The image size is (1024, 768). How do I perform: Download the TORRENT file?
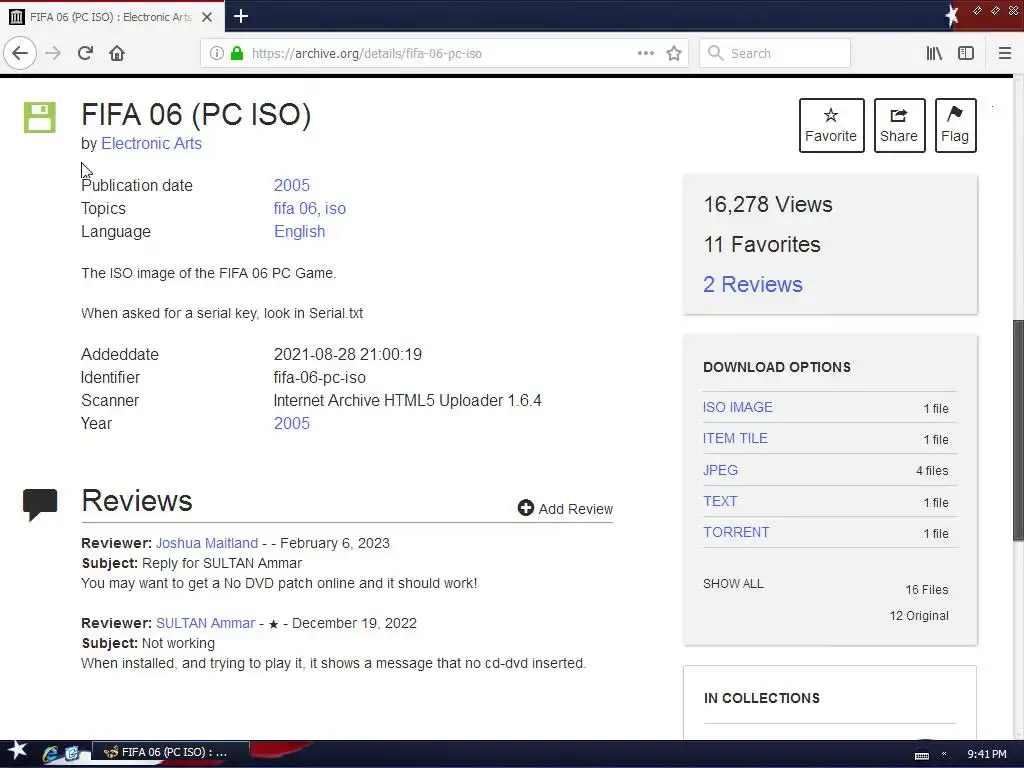[x=736, y=532]
